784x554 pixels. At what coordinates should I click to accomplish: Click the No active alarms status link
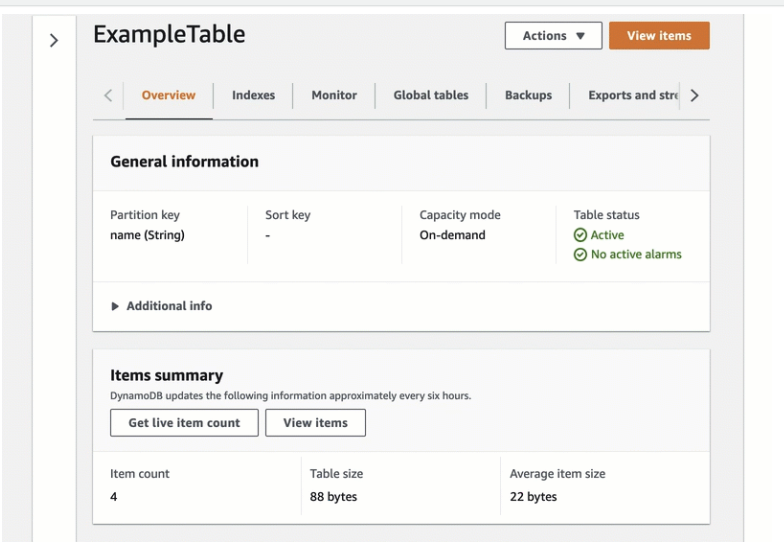coord(636,255)
